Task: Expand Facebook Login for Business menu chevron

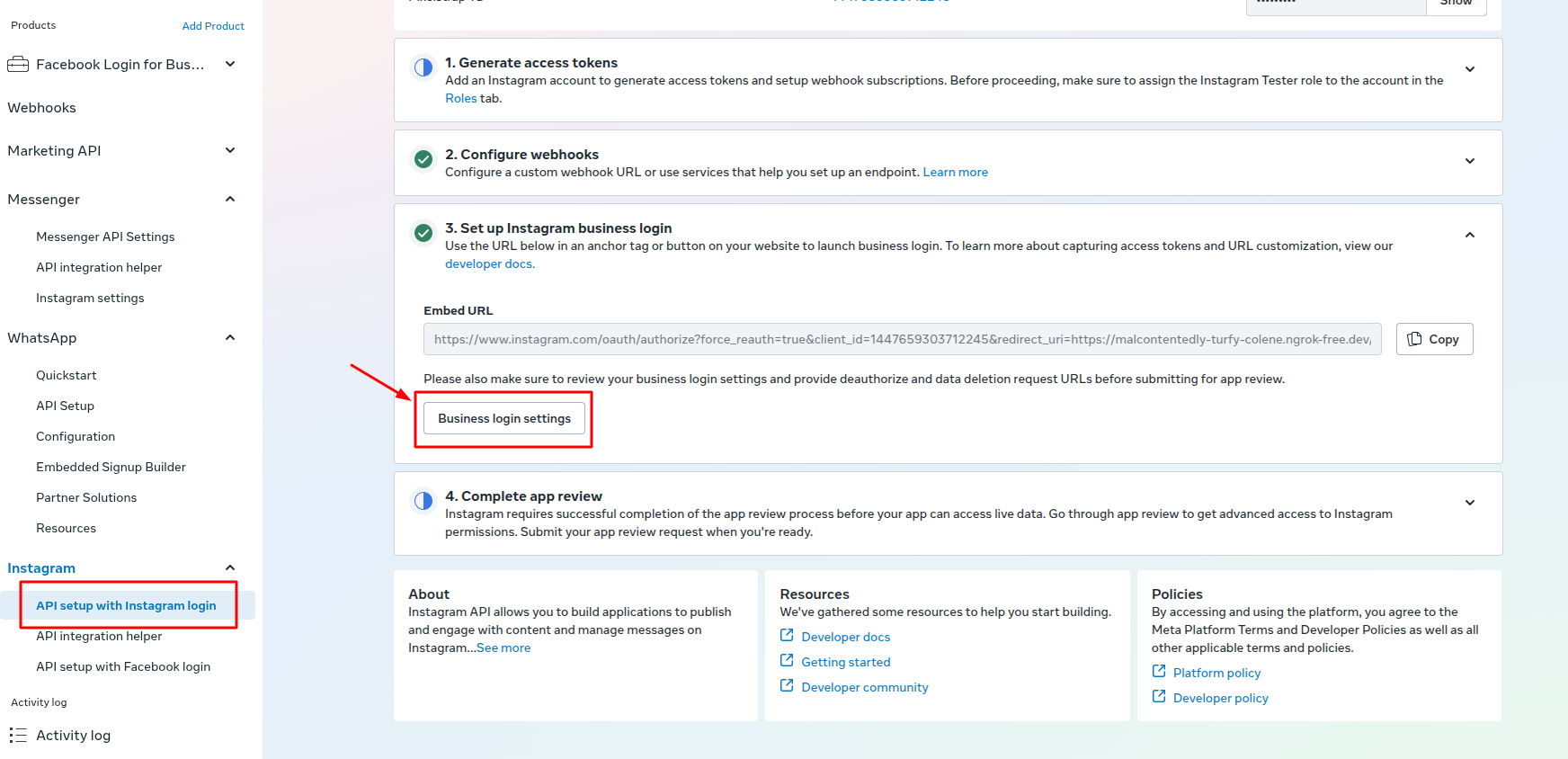Action: [230, 64]
